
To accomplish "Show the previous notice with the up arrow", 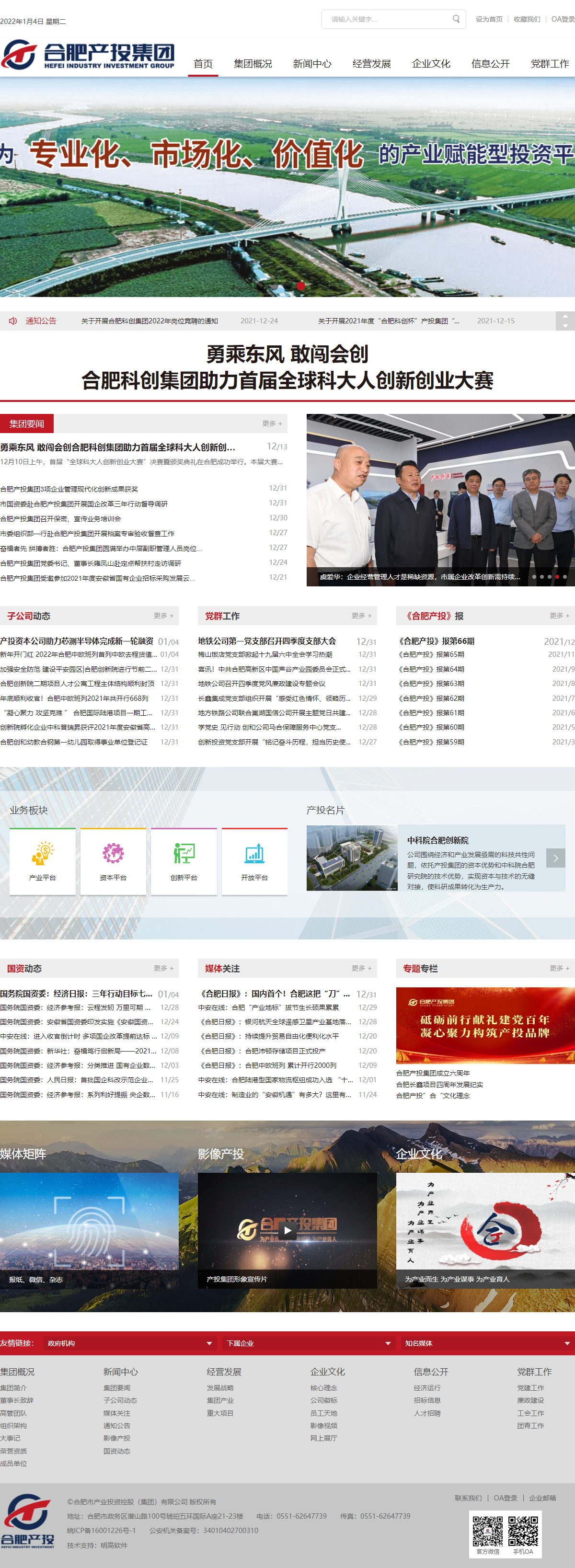I will [x=565, y=317].
